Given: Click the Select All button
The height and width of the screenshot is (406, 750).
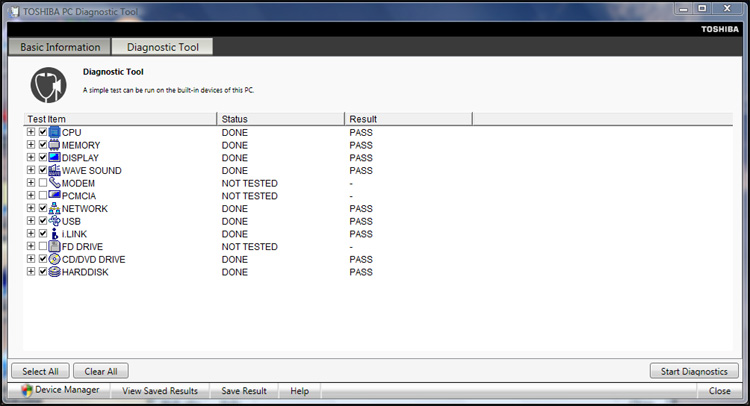Looking at the screenshot, I should point(40,371).
